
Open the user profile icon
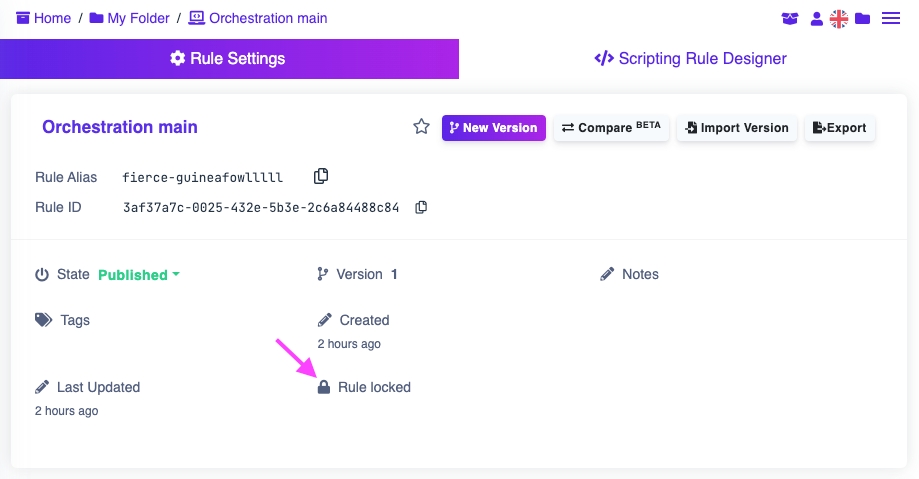click(816, 18)
